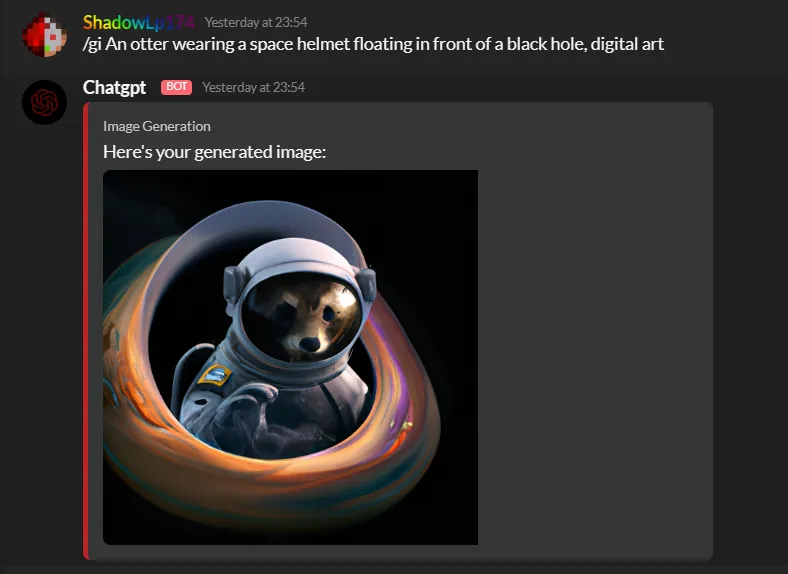Viewport: 788px width, 574px height.
Task: Open the generated otter astronaut image
Action: tap(290, 357)
